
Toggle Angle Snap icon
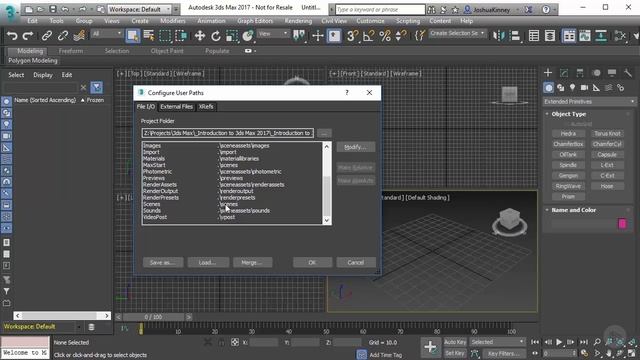368,36
